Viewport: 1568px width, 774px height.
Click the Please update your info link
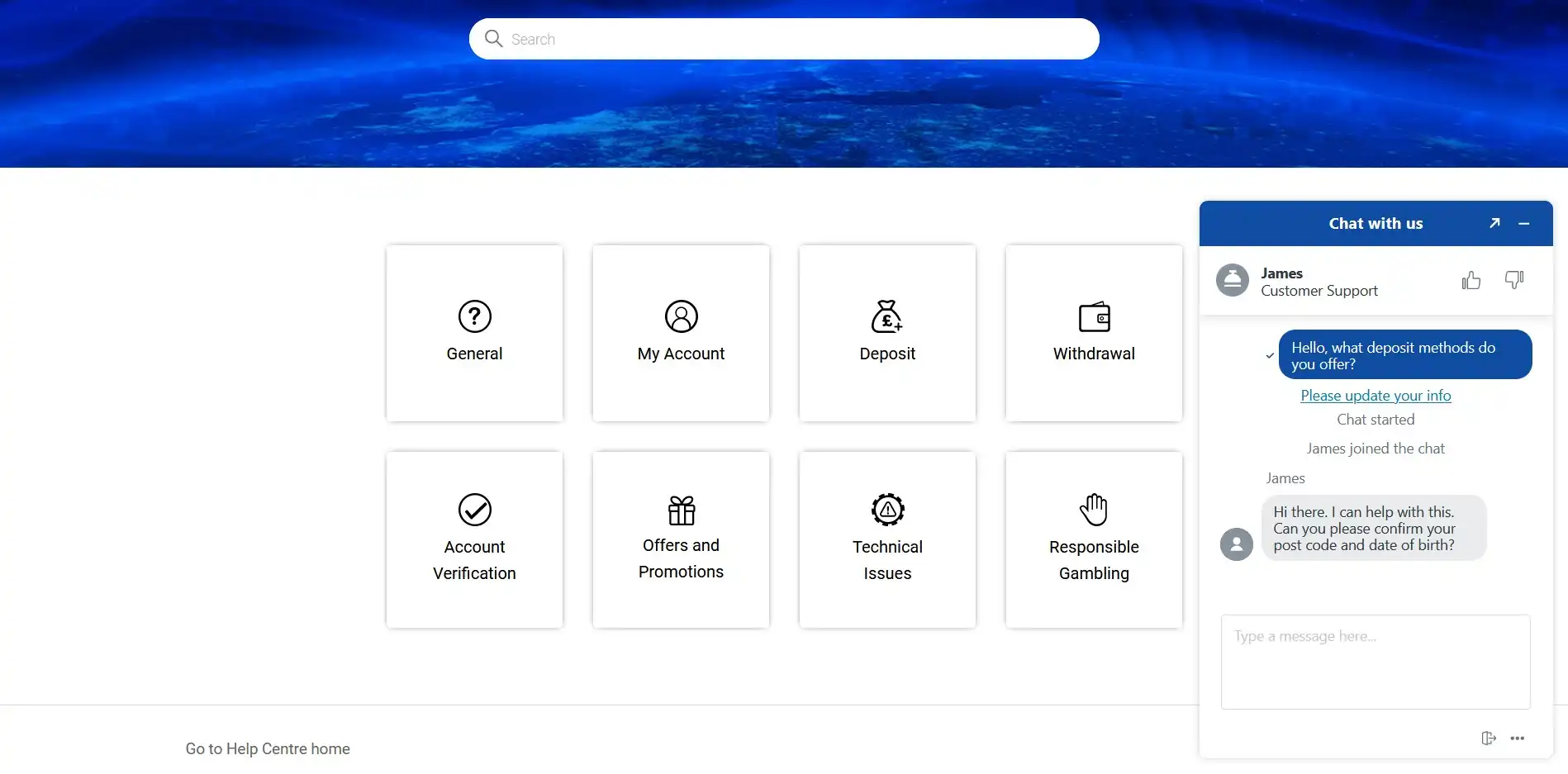(1375, 396)
